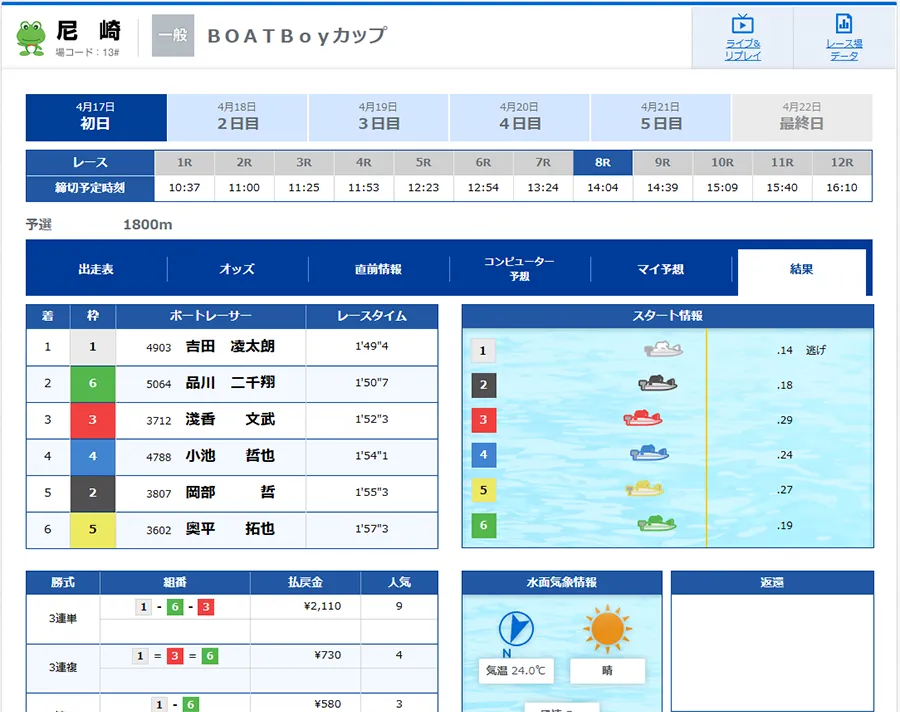
Task: Select the 2日目 April 18 day tab
Action: tap(237, 118)
